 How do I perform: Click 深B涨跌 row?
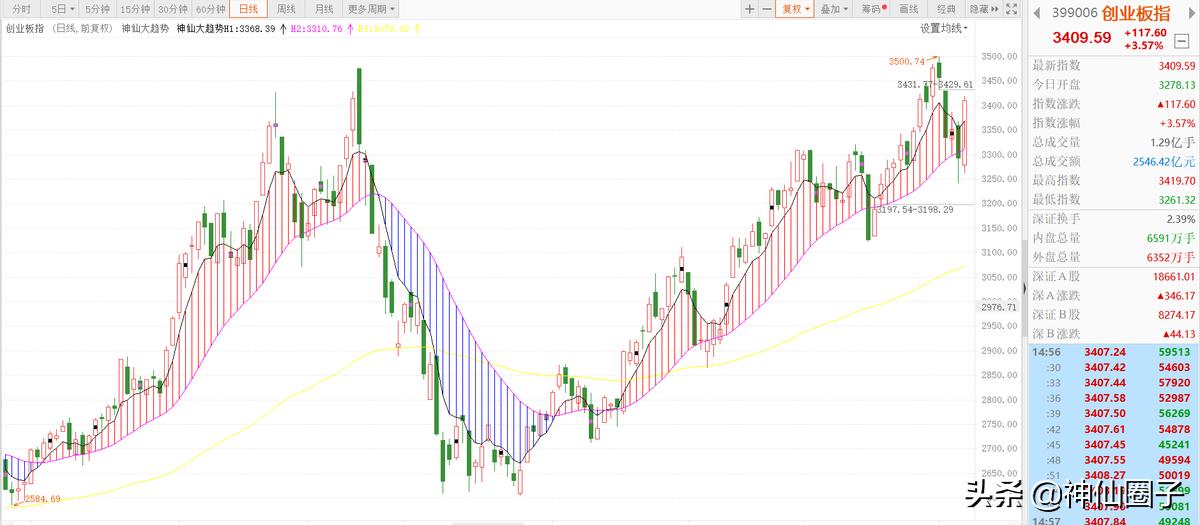(x=1113, y=334)
